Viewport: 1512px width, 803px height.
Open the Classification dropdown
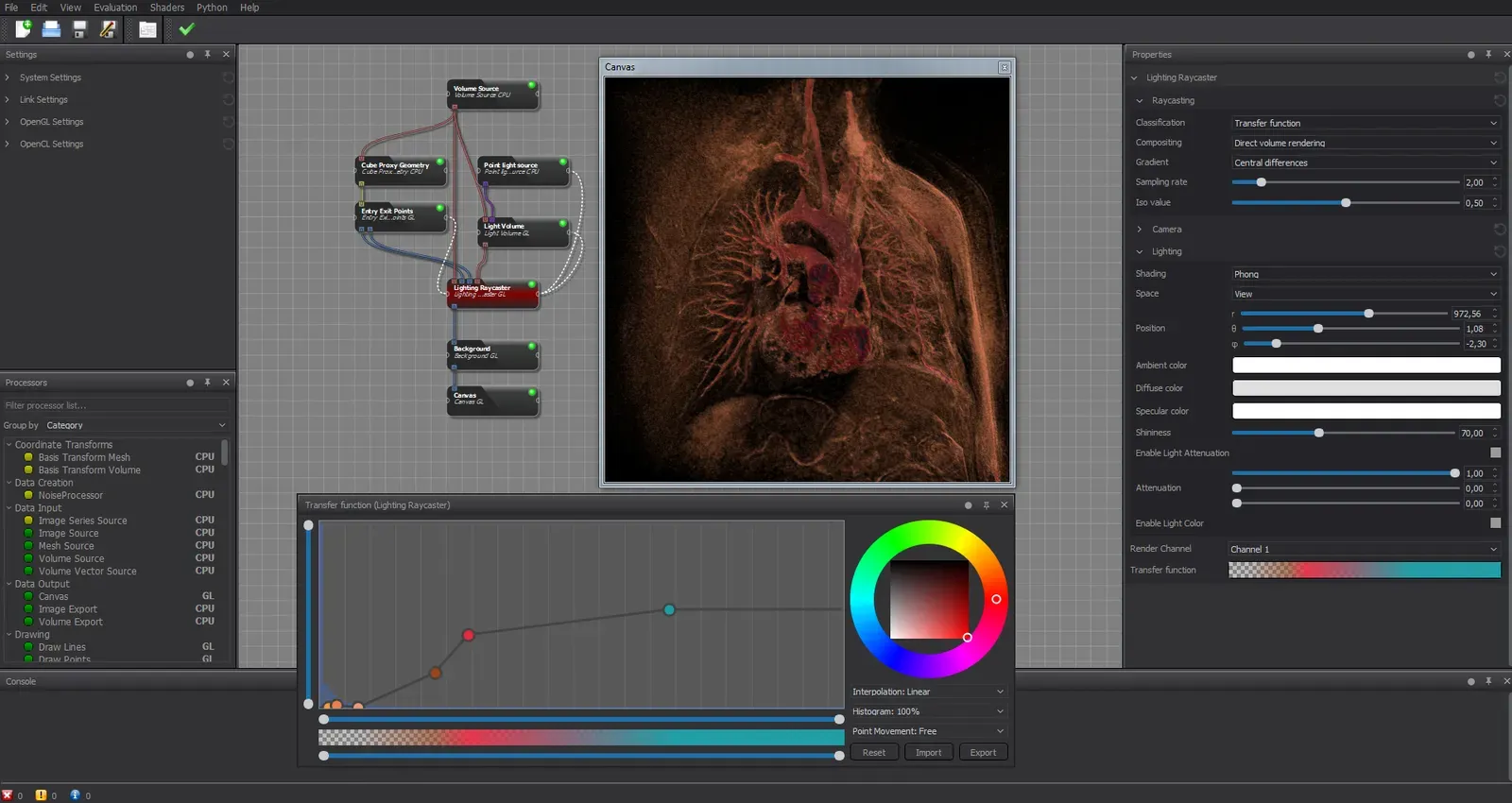[x=1365, y=123]
